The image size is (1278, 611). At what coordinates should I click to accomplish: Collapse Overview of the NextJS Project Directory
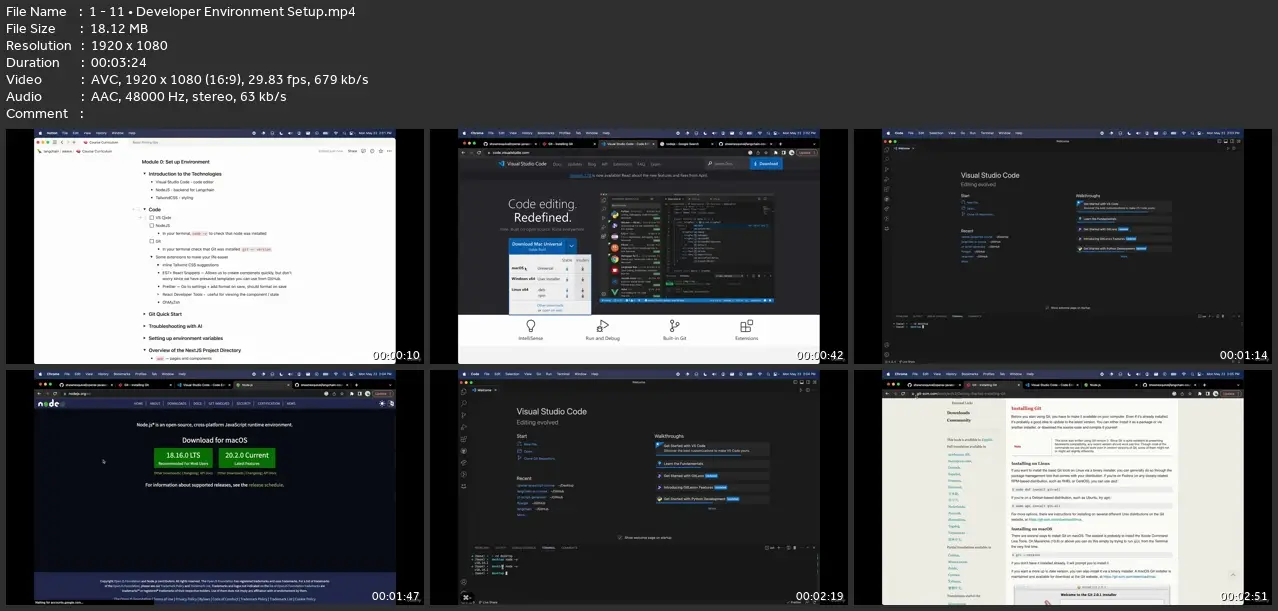[x=144, y=350]
